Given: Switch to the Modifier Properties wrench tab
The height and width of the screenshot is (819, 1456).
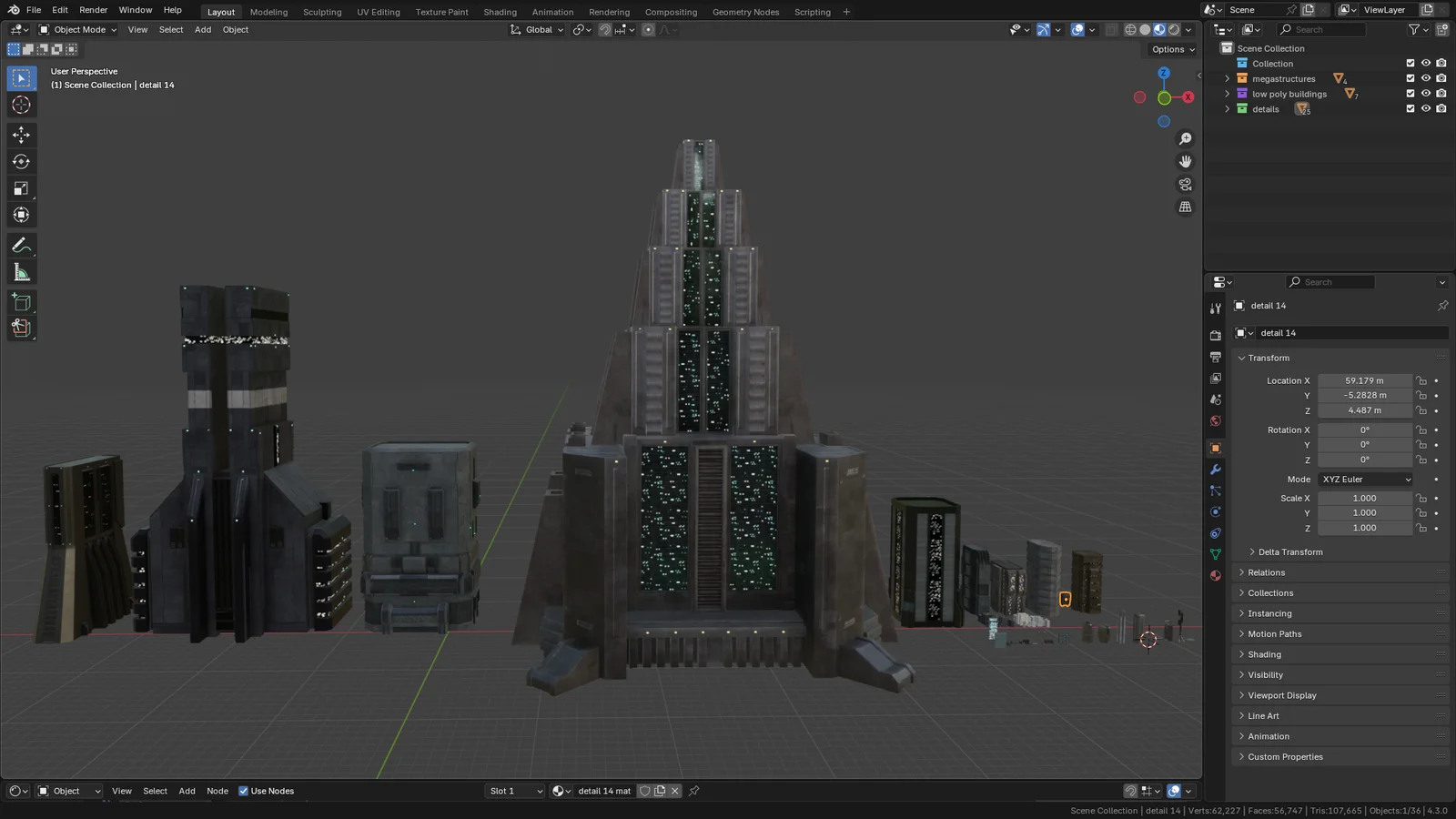Looking at the screenshot, I should coord(1216,470).
